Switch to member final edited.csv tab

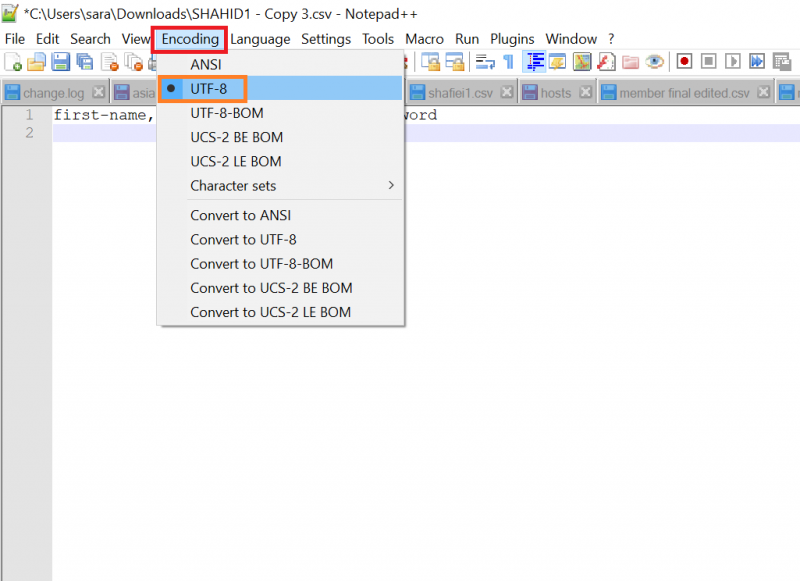tap(684, 93)
